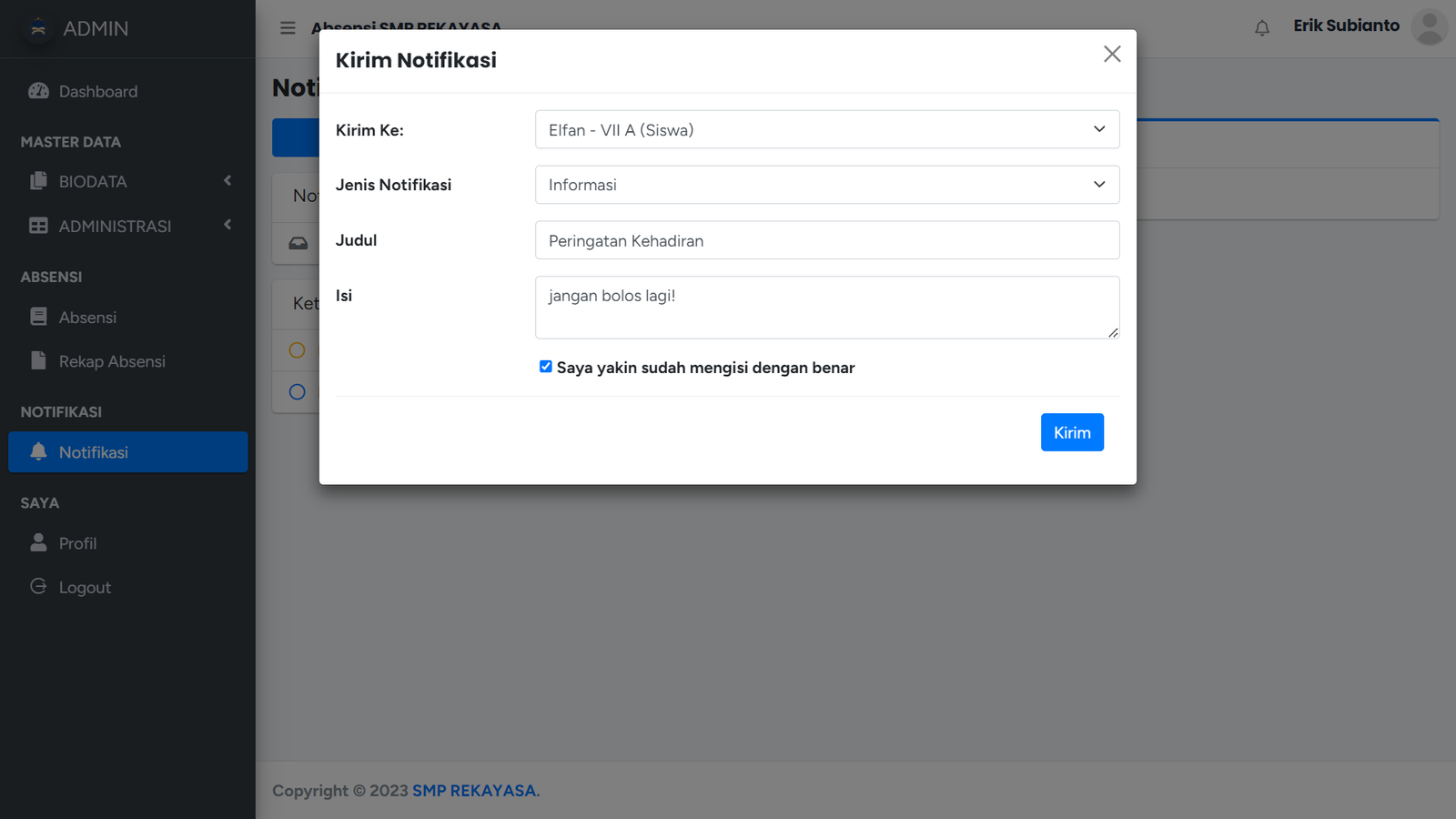The width and height of the screenshot is (1456, 819).
Task: Click the Dashboard gauge icon
Action: click(x=38, y=91)
